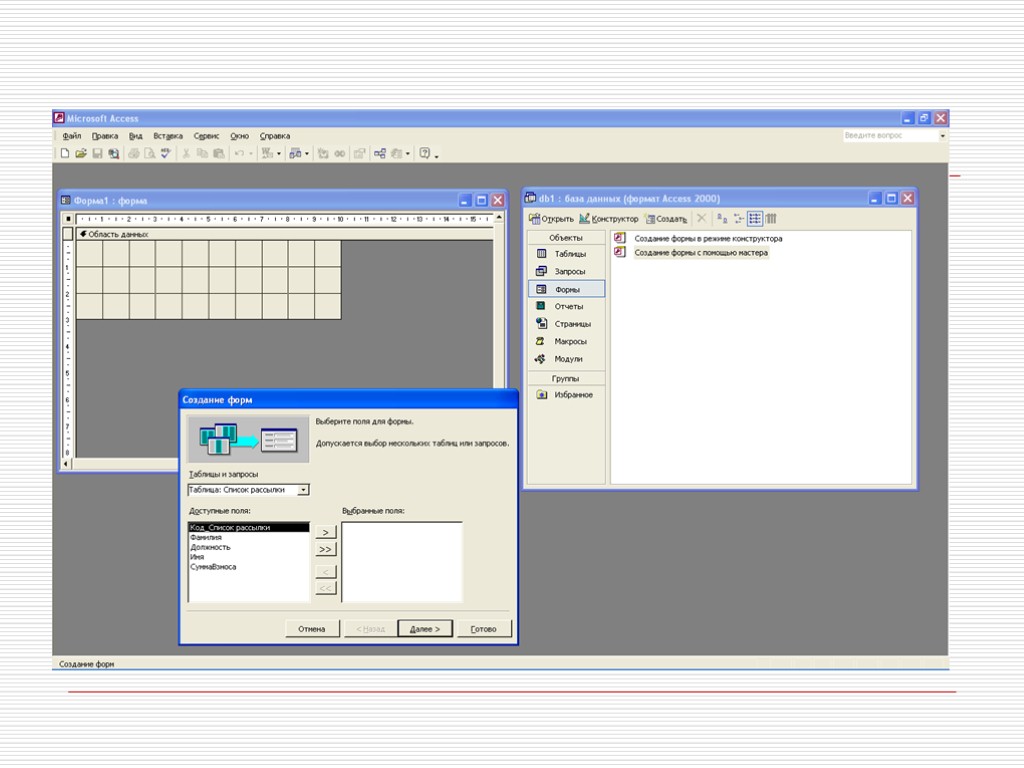
Task: Click the Script Editor icon
Action: coord(340,153)
